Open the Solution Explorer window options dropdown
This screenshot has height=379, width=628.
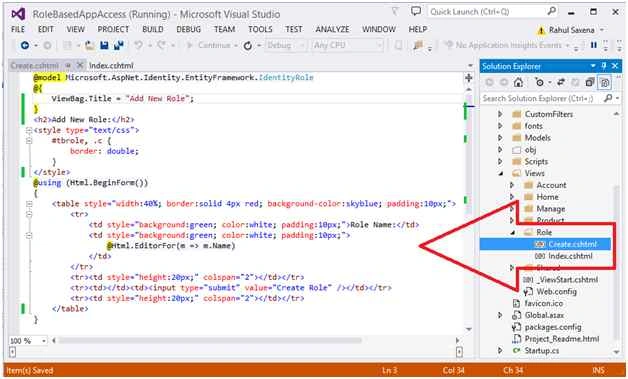pos(593,66)
